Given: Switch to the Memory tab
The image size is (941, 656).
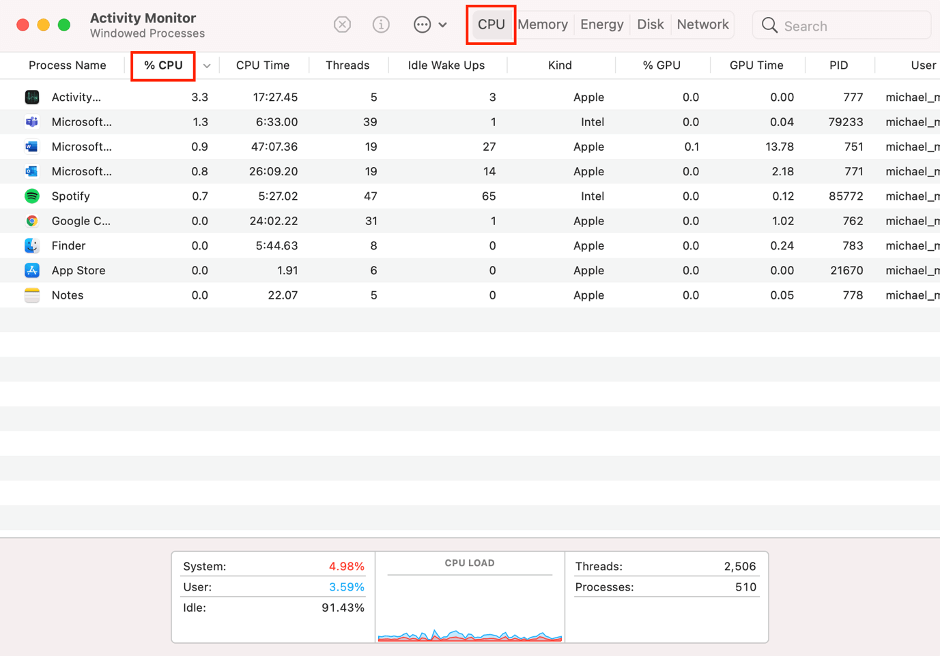Looking at the screenshot, I should coord(543,25).
